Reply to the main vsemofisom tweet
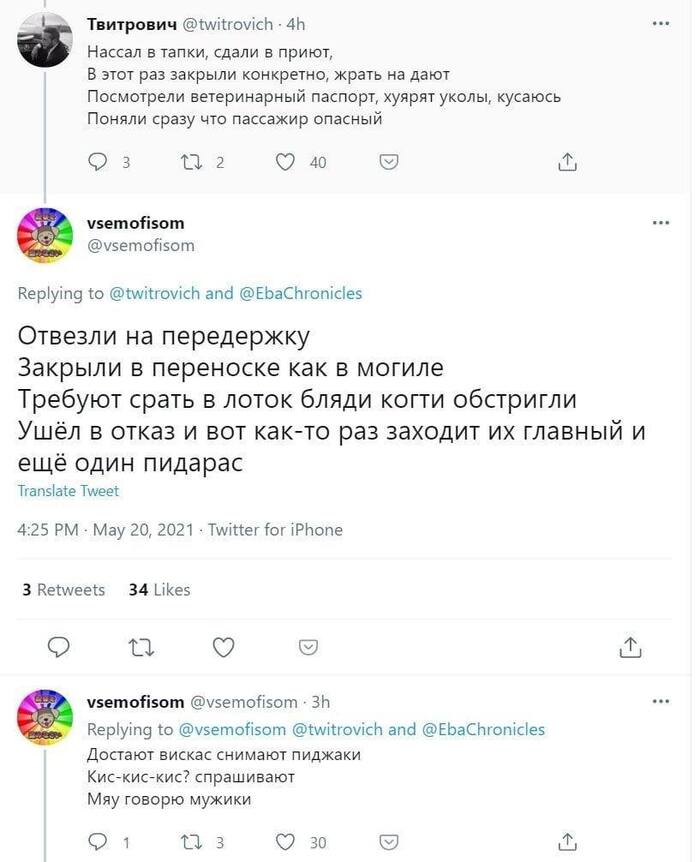The image size is (700, 862). click(x=59, y=648)
